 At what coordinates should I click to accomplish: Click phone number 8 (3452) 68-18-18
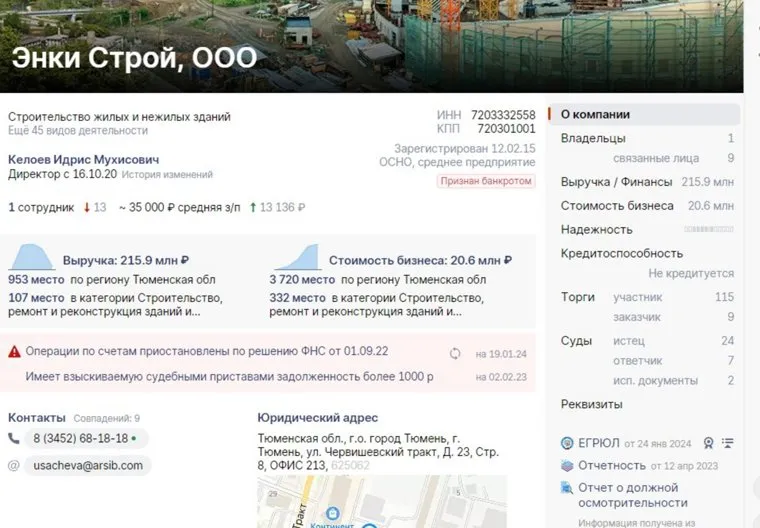[79, 438]
